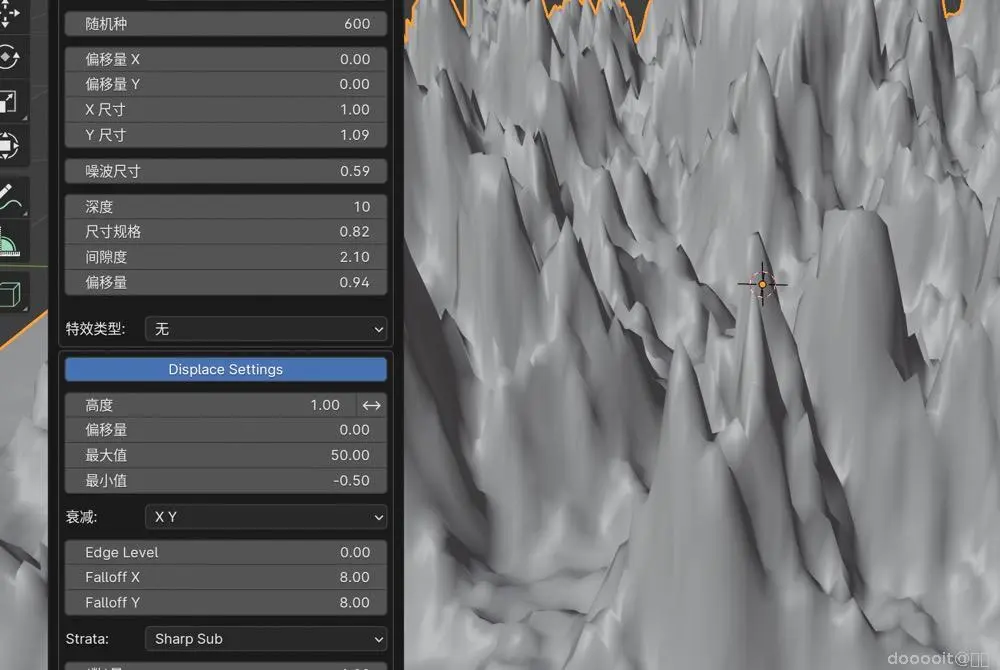Click the 深度 field showing 10

(x=226, y=207)
